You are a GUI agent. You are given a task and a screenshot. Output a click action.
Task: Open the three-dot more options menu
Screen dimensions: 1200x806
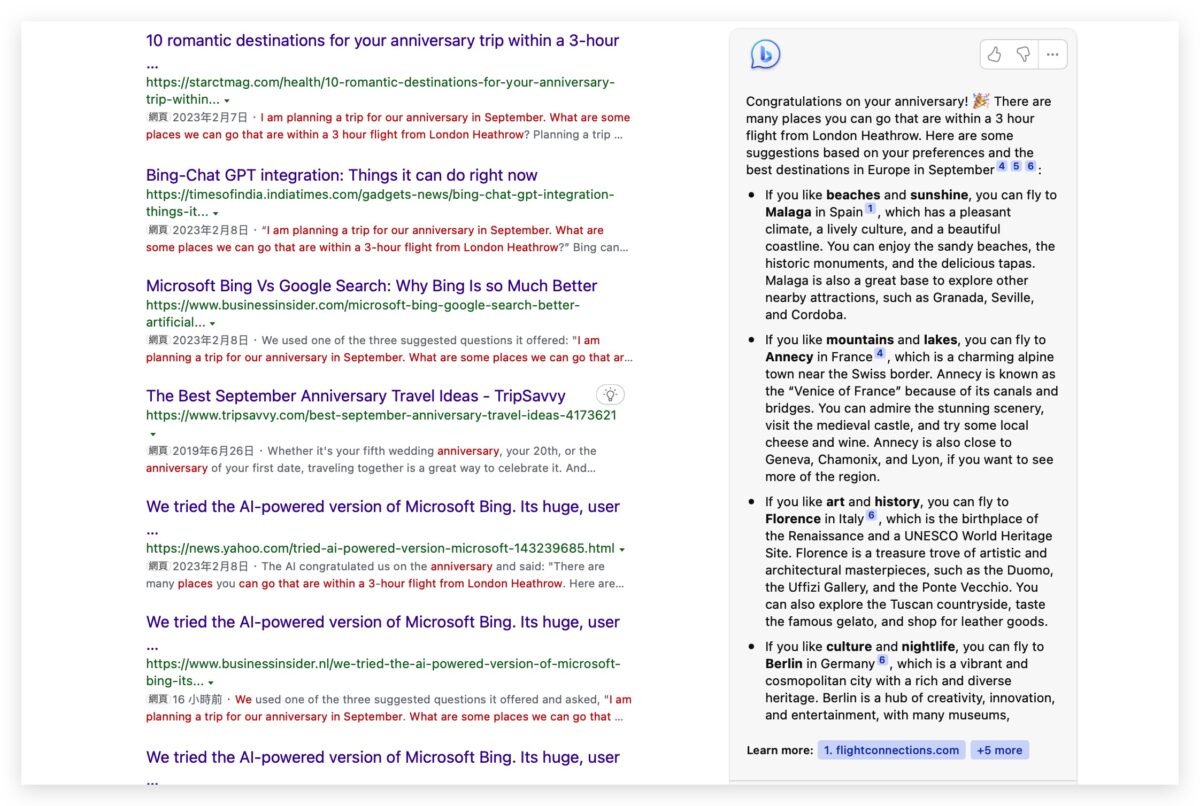(1052, 55)
